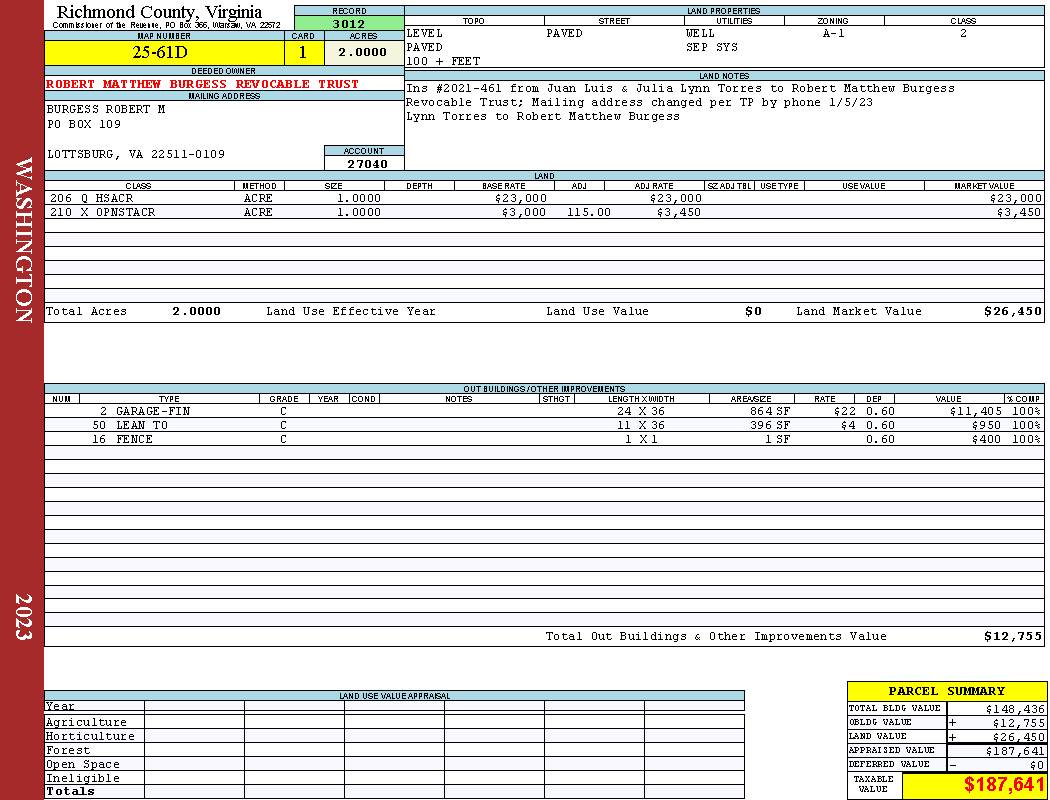This screenshot has height=800, width=1050.
Task: Click the $23,000 market value for HSACR
Action: [x=1015, y=198]
